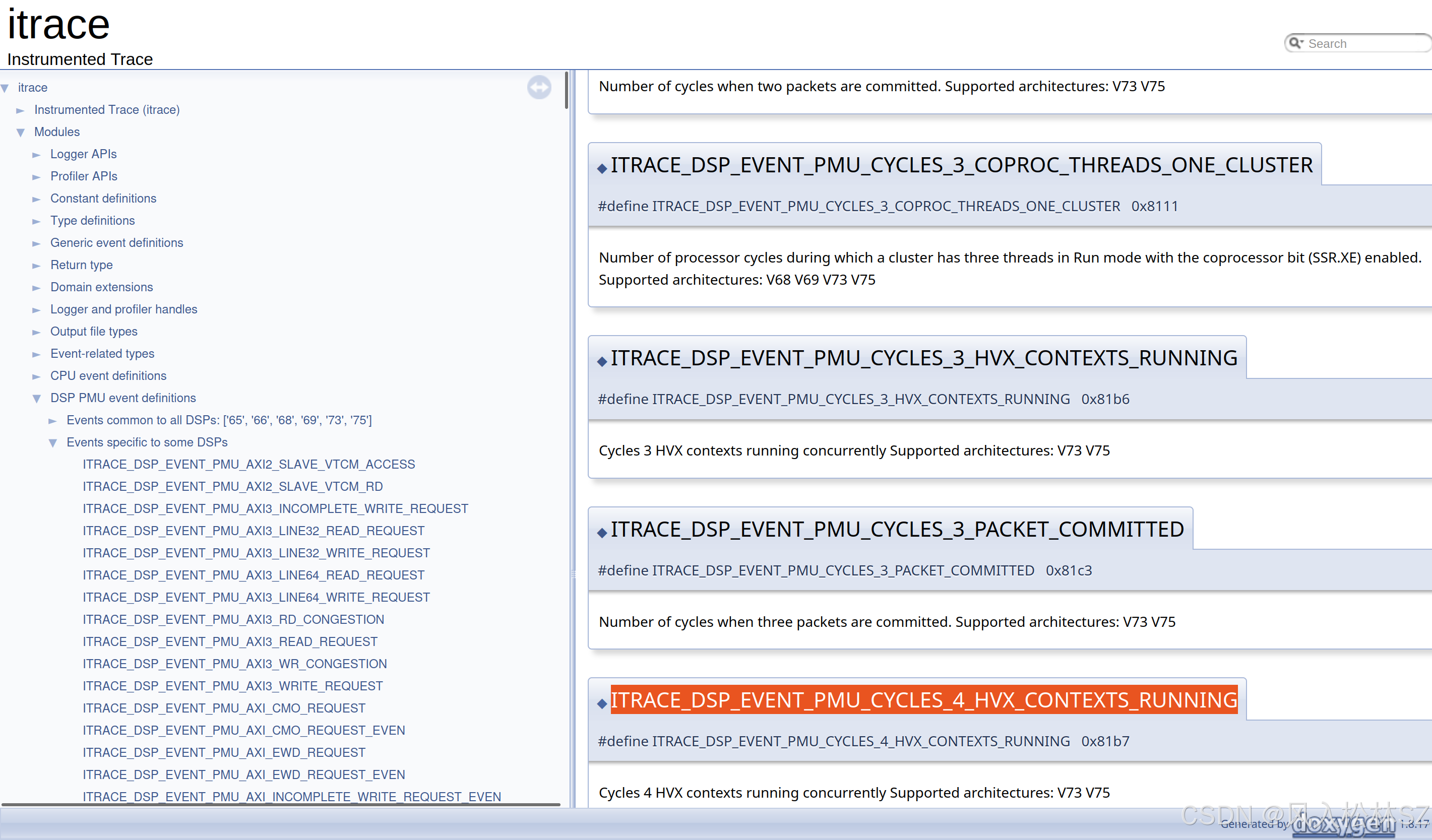Collapse Events specific to some DSPs arrow
Screen dimensions: 1432x840
coord(53,442)
